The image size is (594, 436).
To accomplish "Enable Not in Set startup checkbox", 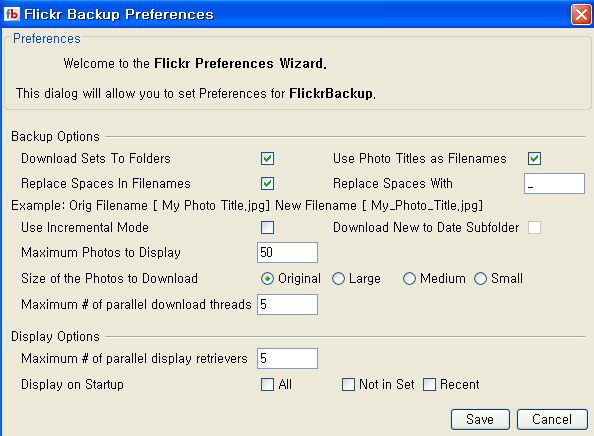I will pos(348,384).
